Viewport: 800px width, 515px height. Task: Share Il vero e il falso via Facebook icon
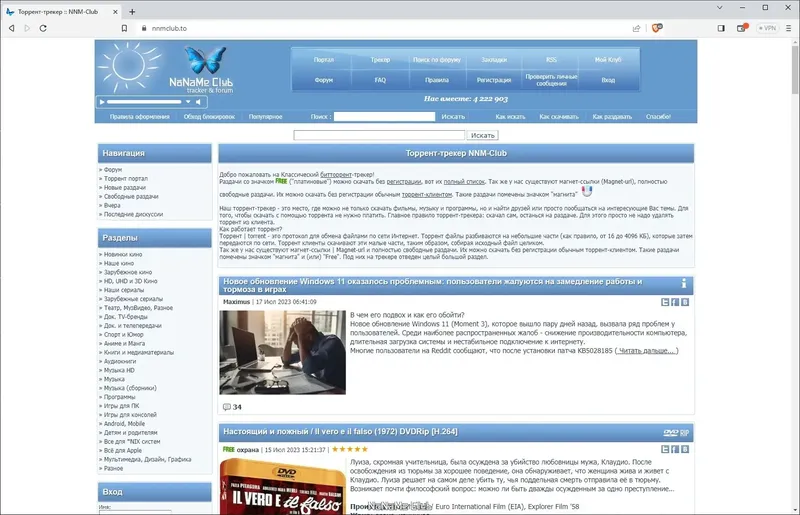point(675,449)
